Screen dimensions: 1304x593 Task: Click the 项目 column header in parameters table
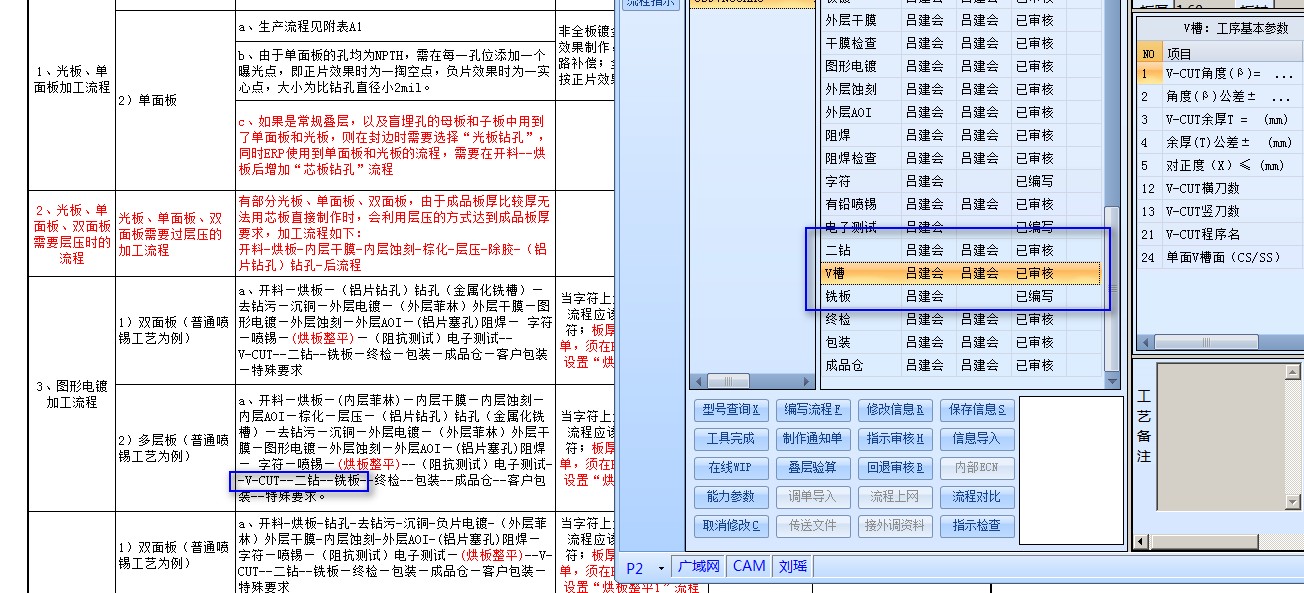coord(1232,54)
